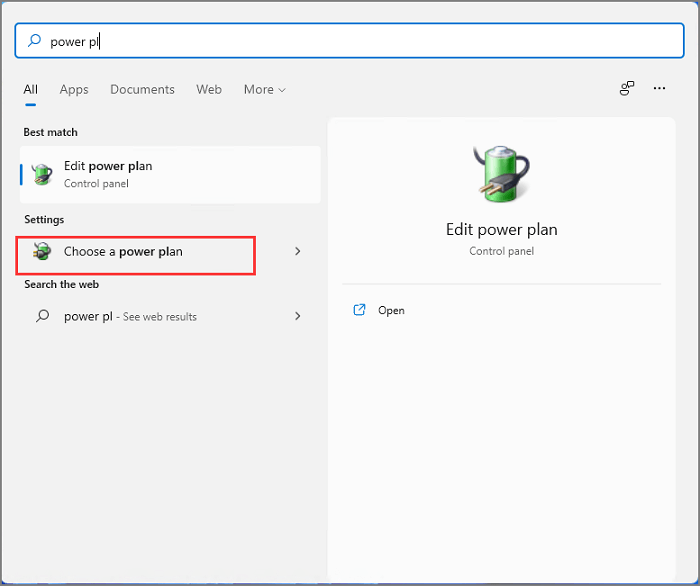Click the icon left of the three dots
700x586 pixels.
pyautogui.click(x=627, y=89)
